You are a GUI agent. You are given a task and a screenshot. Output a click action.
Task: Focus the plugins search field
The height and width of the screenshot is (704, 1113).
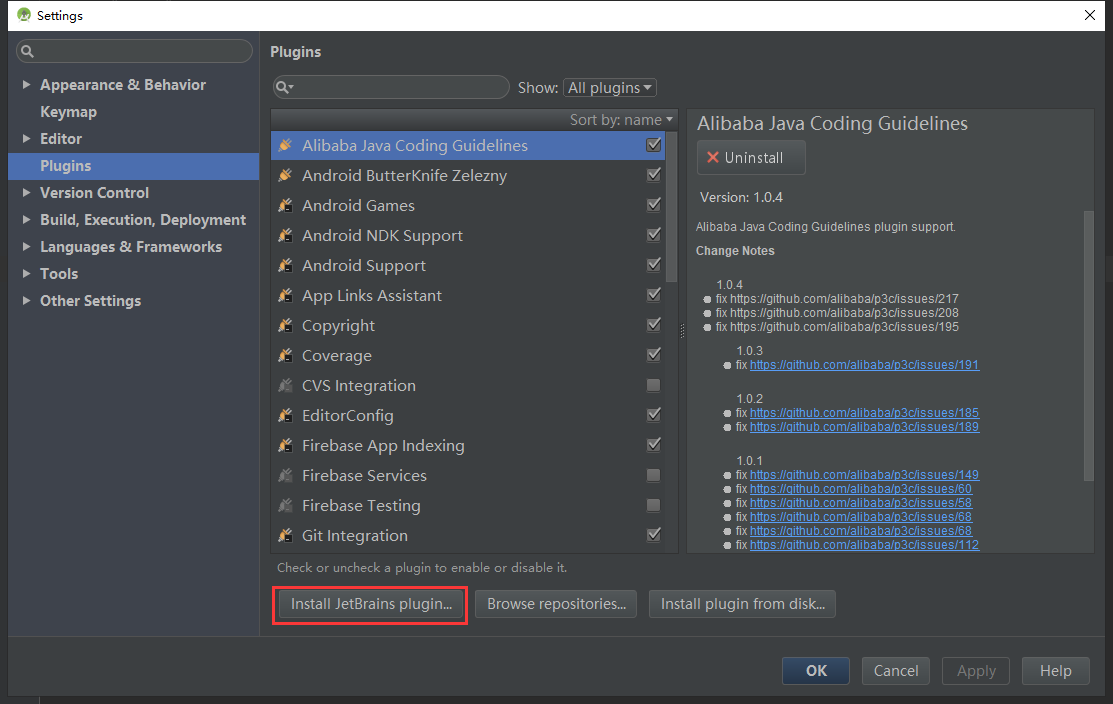(x=391, y=87)
